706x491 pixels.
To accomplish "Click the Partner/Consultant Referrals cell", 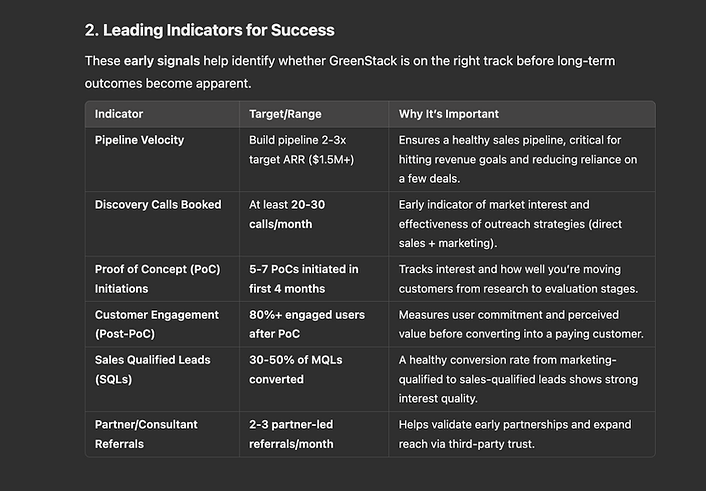I will click(146, 434).
